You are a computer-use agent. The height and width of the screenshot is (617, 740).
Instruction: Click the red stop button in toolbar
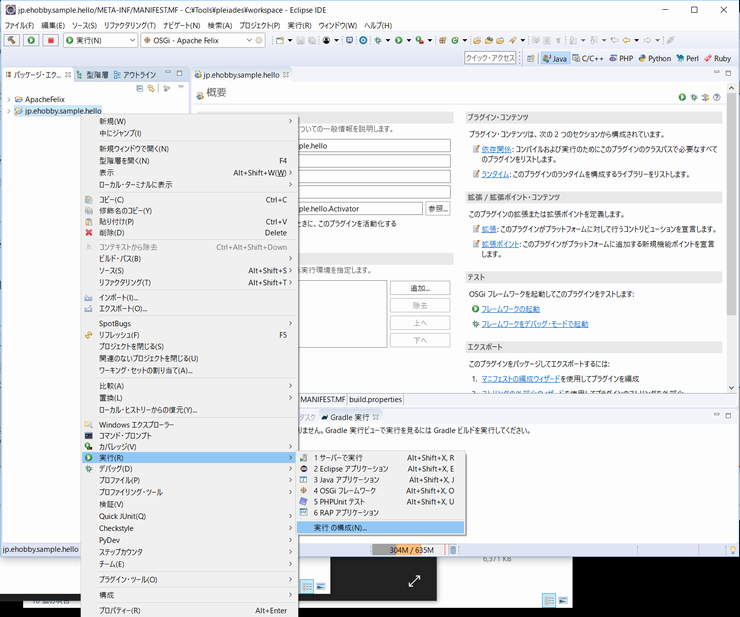(x=50, y=41)
